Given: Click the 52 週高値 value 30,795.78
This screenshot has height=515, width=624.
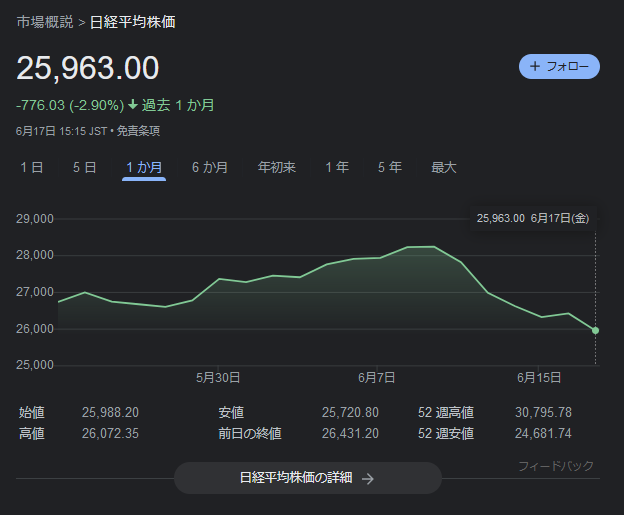Looking at the screenshot, I should pos(543,412).
